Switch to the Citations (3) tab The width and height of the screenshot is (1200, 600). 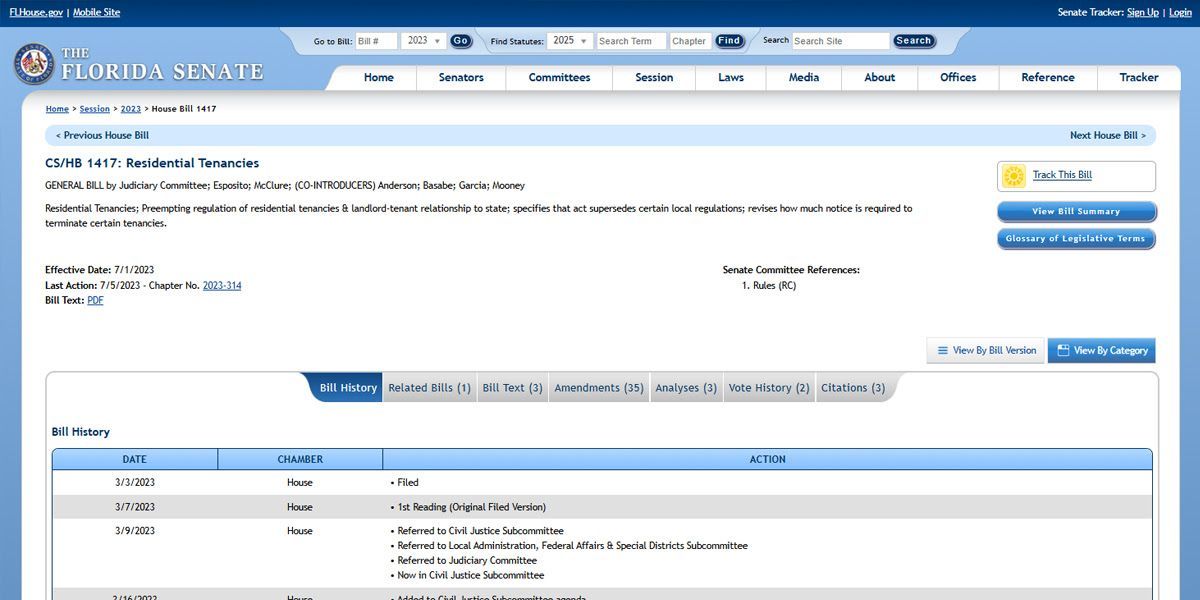pyautogui.click(x=853, y=388)
